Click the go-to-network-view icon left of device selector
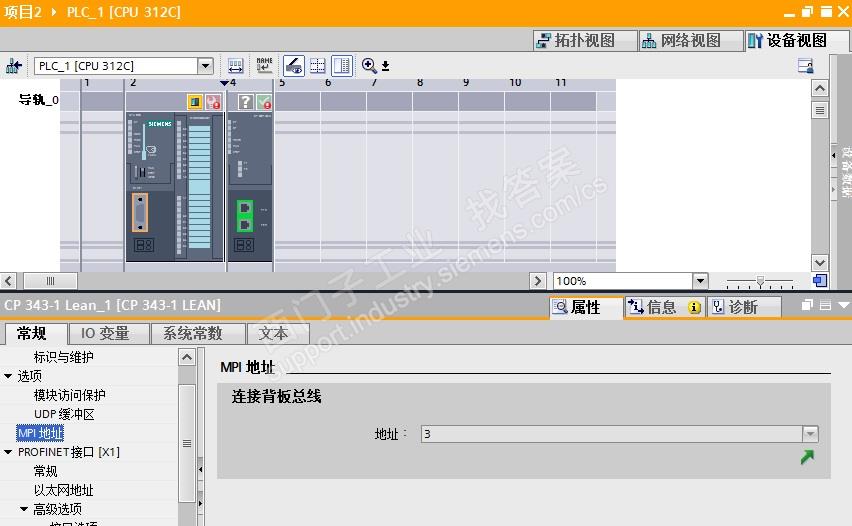This screenshot has width=852, height=526. pyautogui.click(x=14, y=66)
